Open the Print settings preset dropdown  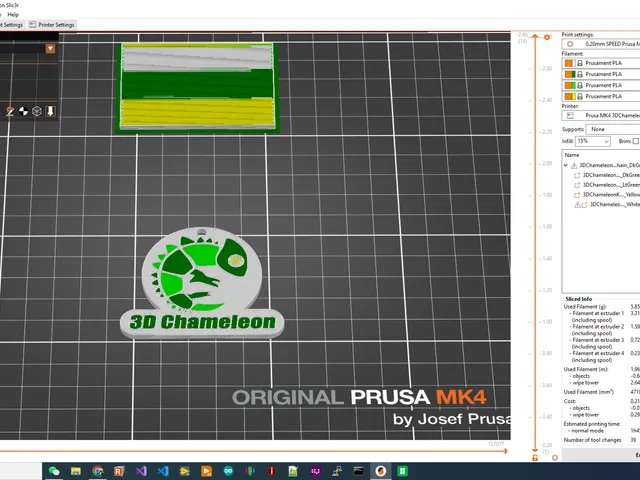pyautogui.click(x=601, y=44)
